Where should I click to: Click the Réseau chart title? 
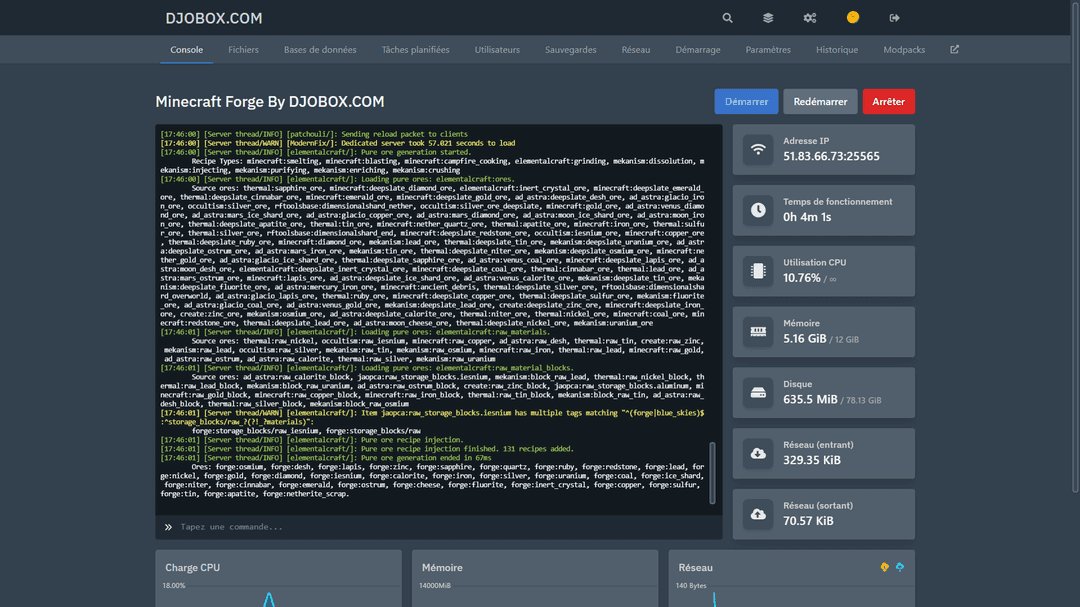(x=695, y=568)
